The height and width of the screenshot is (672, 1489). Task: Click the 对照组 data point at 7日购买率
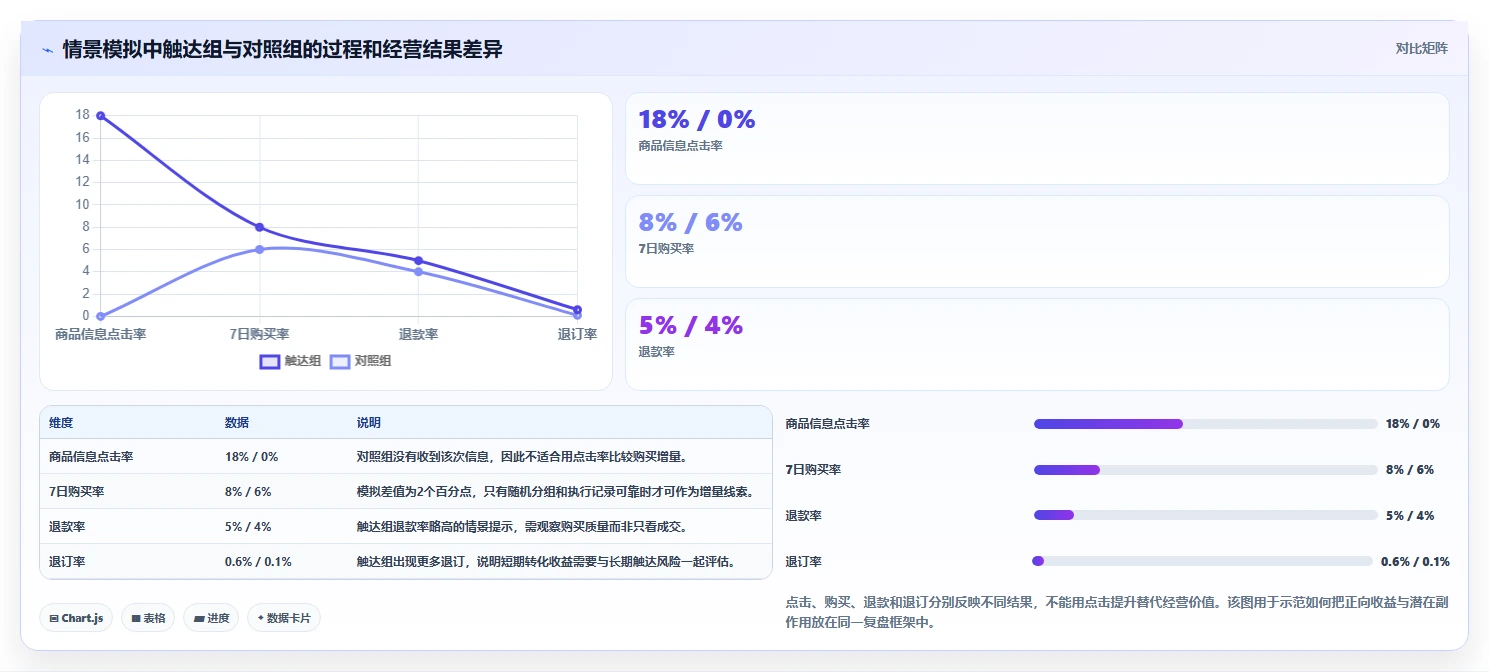(x=260, y=249)
